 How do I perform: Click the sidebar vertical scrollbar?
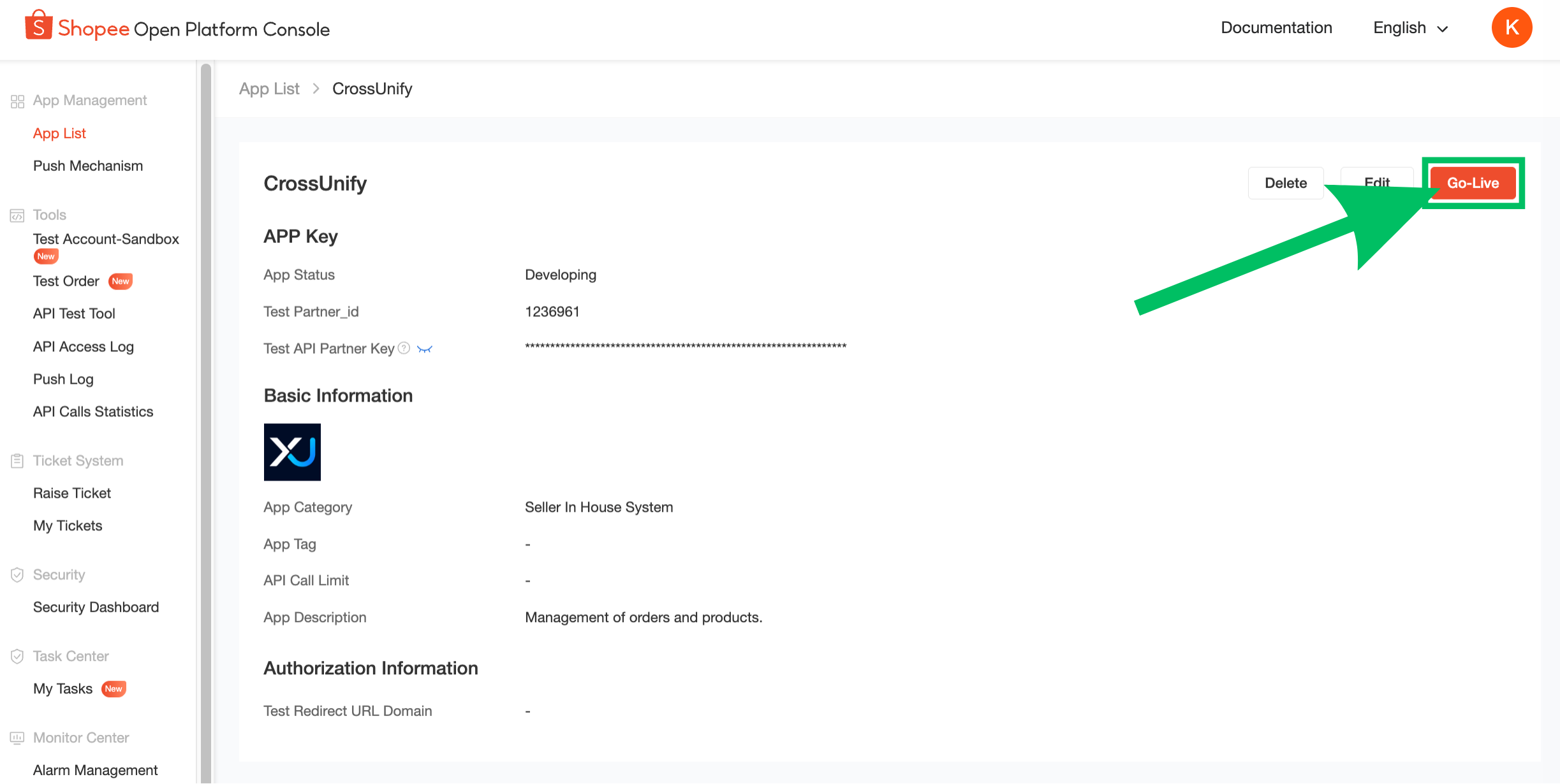coord(205,422)
